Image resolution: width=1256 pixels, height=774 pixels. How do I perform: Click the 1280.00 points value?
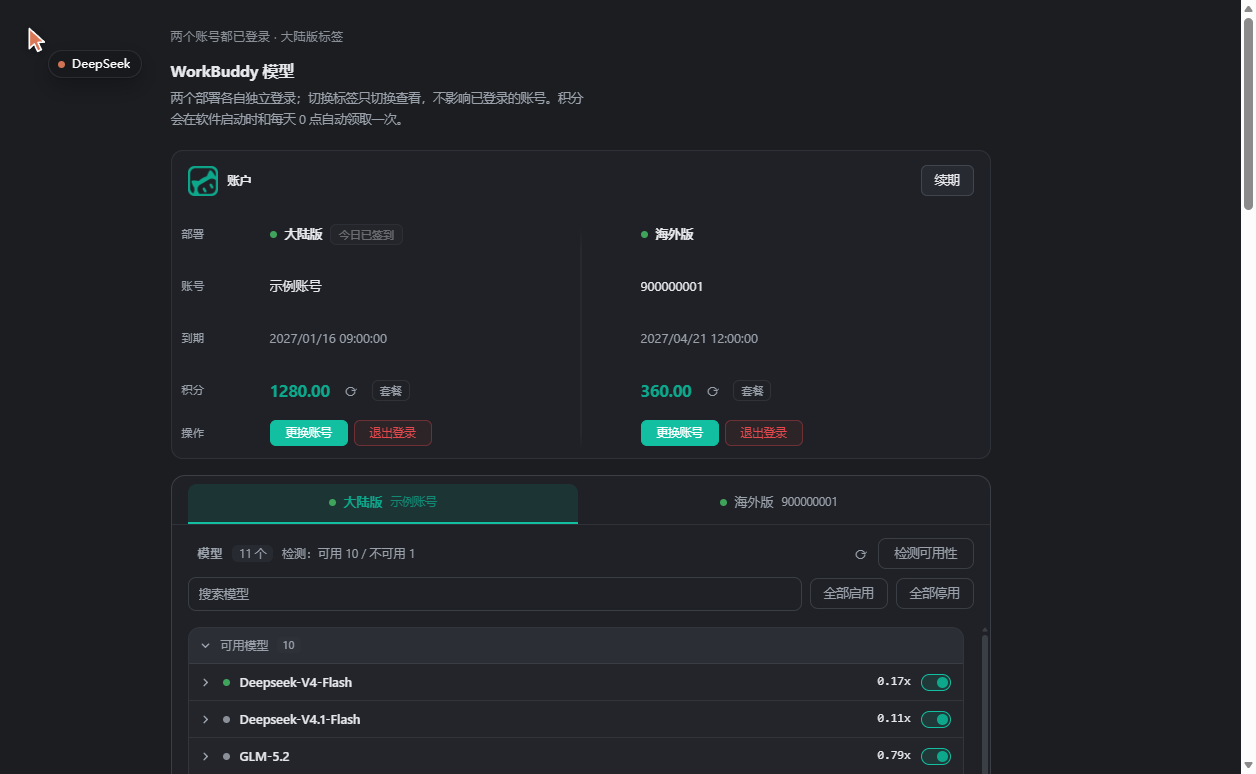coord(300,391)
